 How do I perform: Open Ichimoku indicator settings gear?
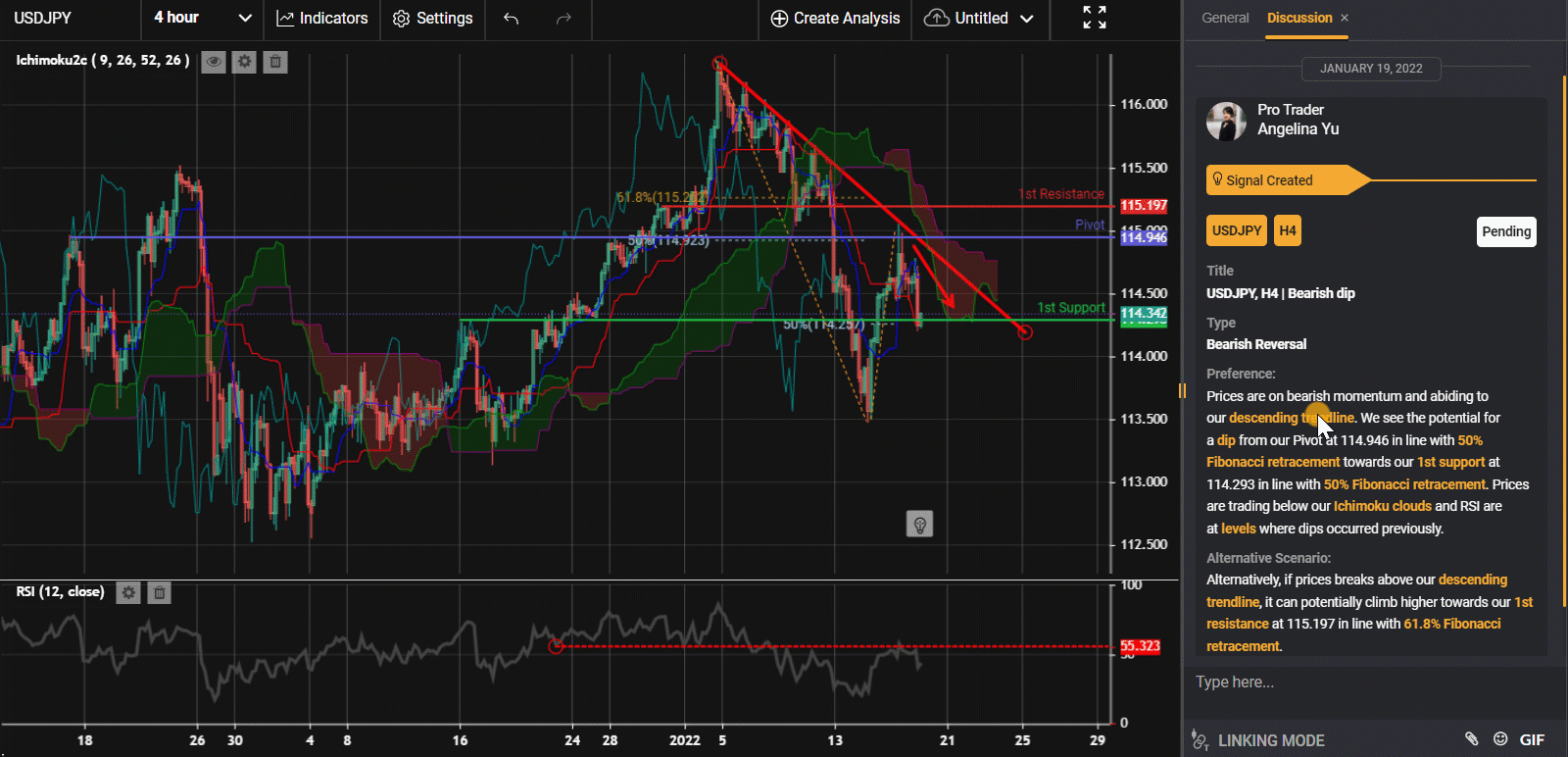tap(245, 62)
